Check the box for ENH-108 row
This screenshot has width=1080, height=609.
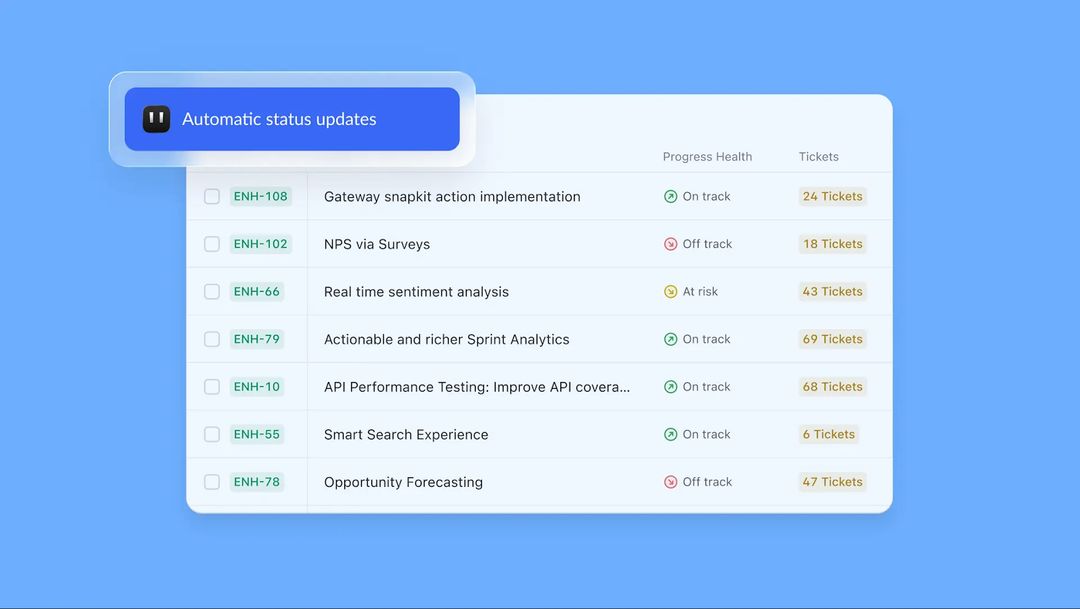(x=212, y=196)
